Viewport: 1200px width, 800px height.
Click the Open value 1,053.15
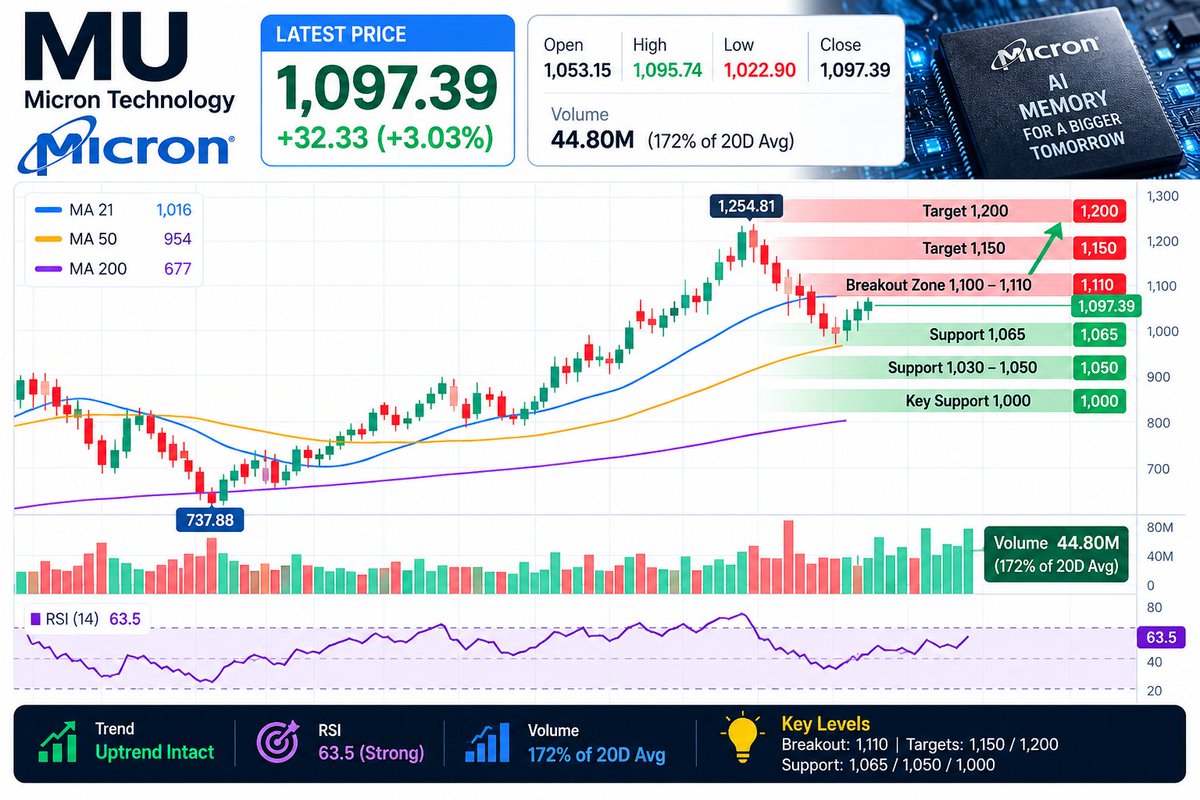[577, 71]
